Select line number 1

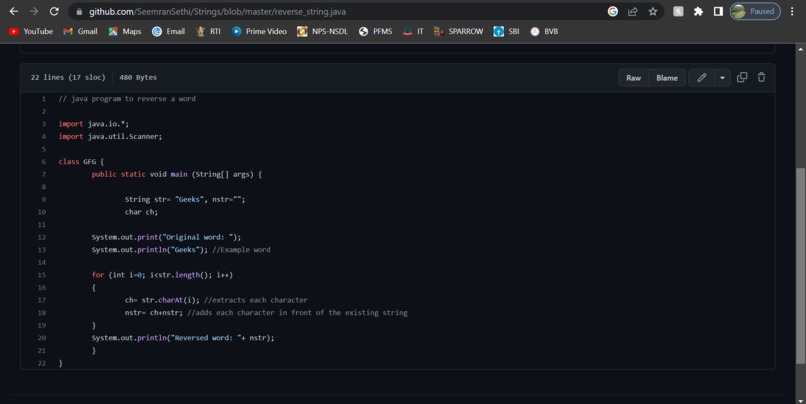(44, 99)
